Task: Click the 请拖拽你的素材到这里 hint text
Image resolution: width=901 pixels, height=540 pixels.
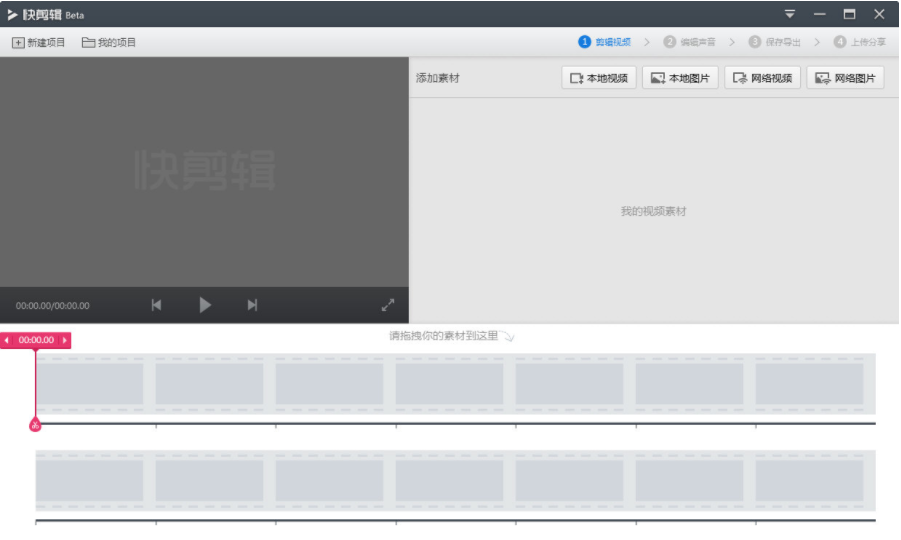Action: point(444,336)
